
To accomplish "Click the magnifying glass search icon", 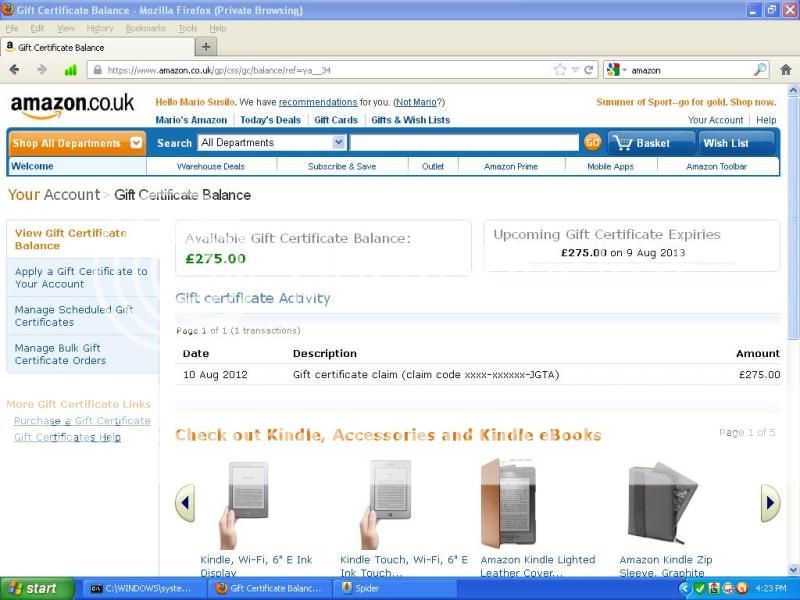I will [x=760, y=70].
